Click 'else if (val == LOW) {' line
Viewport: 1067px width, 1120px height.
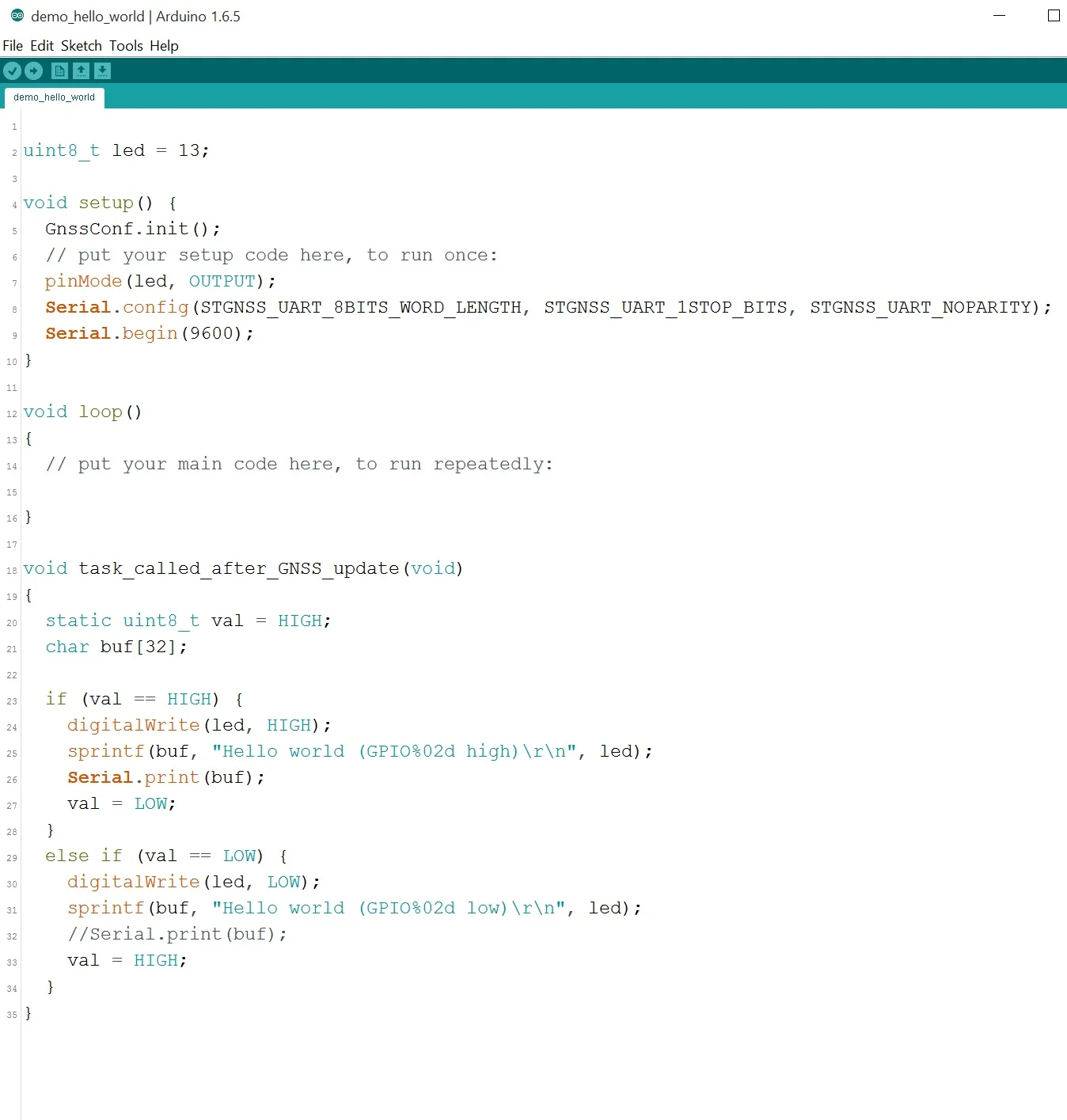[x=166, y=856]
